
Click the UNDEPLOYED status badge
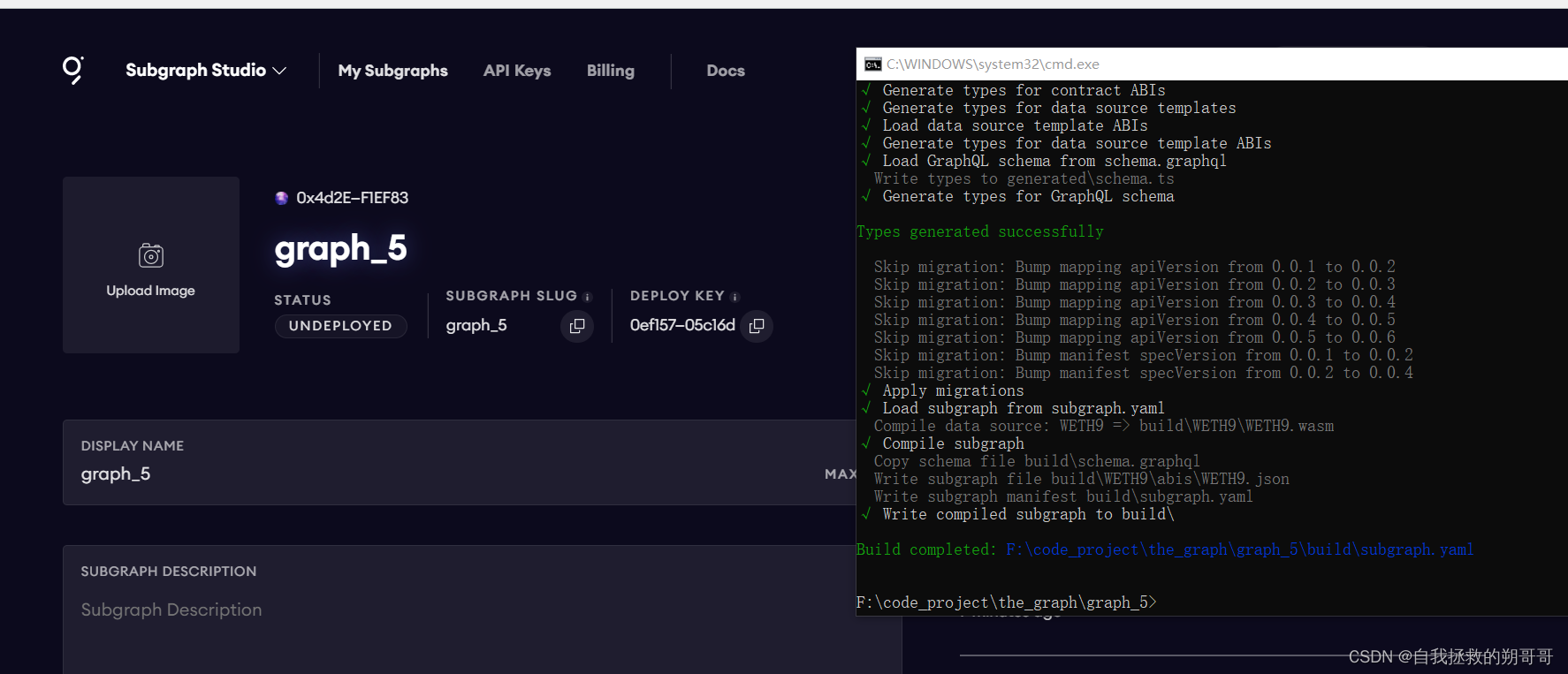tap(340, 326)
